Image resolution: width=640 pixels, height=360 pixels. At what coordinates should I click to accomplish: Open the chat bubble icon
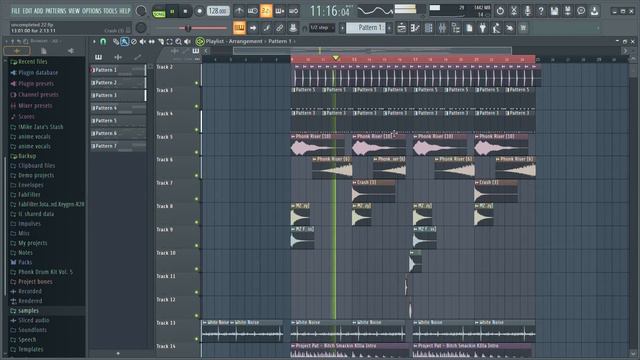[581, 11]
